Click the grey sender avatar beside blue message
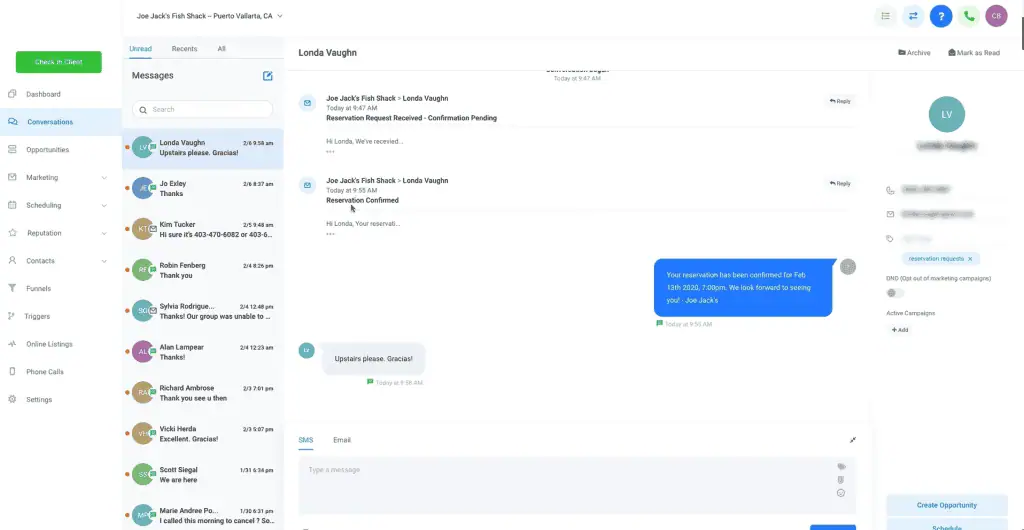This screenshot has height=530, width=1024. [848, 266]
